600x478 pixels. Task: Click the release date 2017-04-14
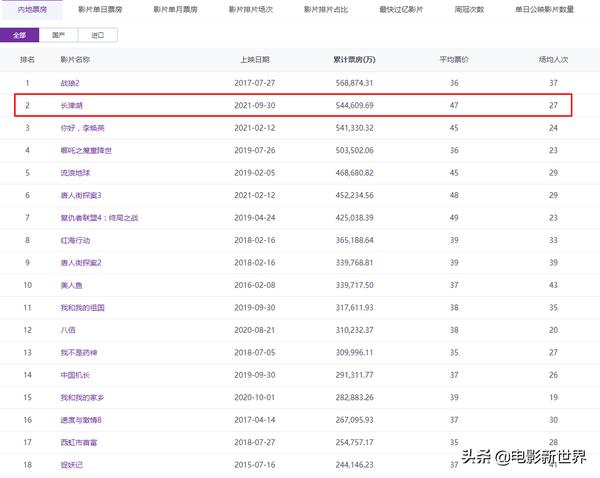pyautogui.click(x=254, y=420)
